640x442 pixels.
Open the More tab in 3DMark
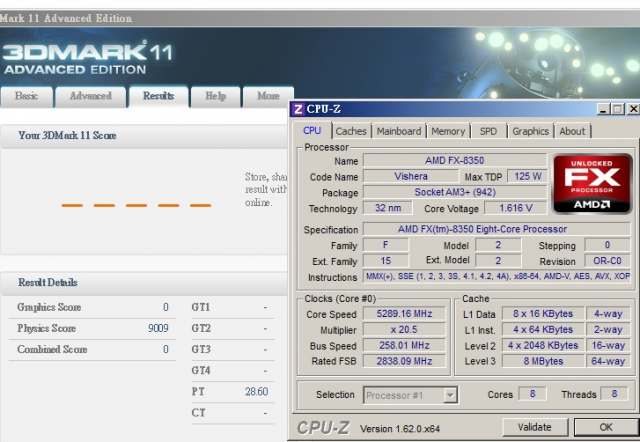click(268, 97)
